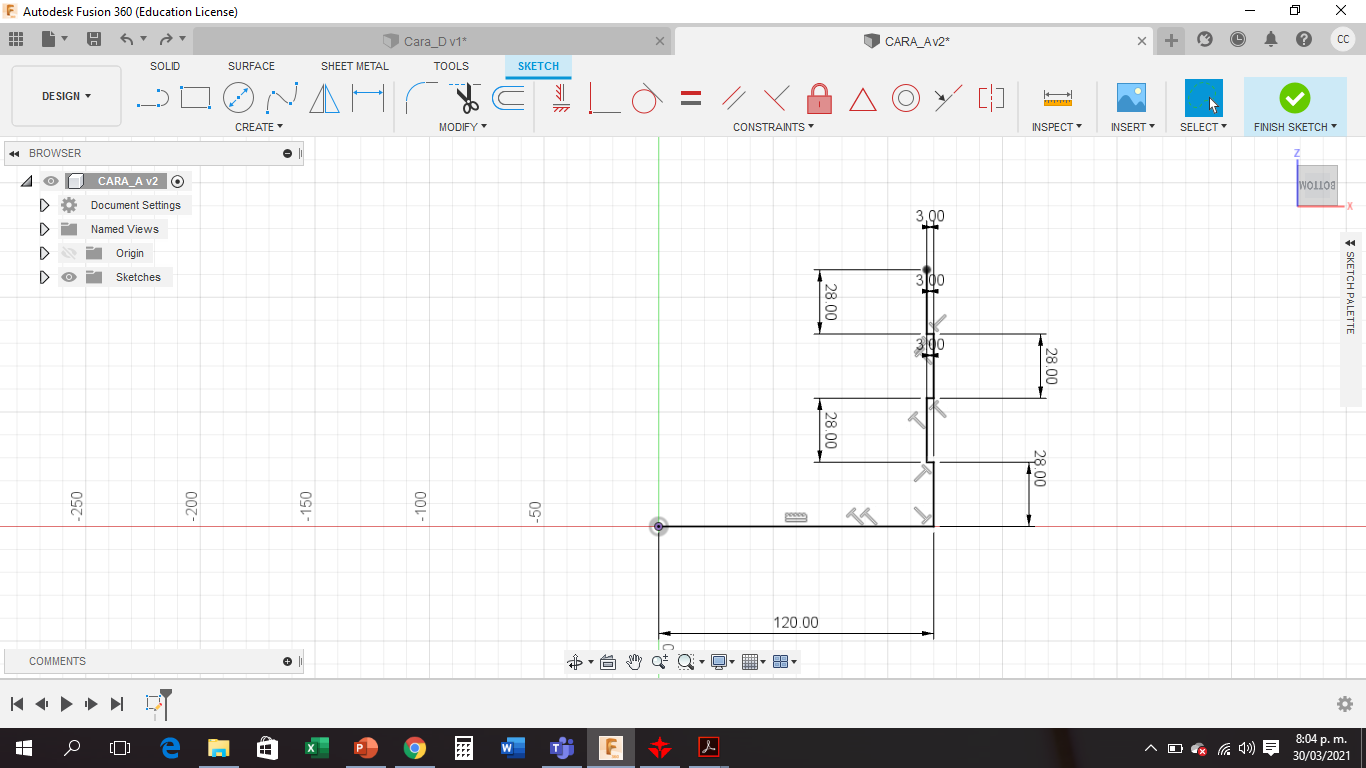Viewport: 1366px width, 768px height.
Task: Click the Measure ruler icon
Action: (x=1057, y=98)
